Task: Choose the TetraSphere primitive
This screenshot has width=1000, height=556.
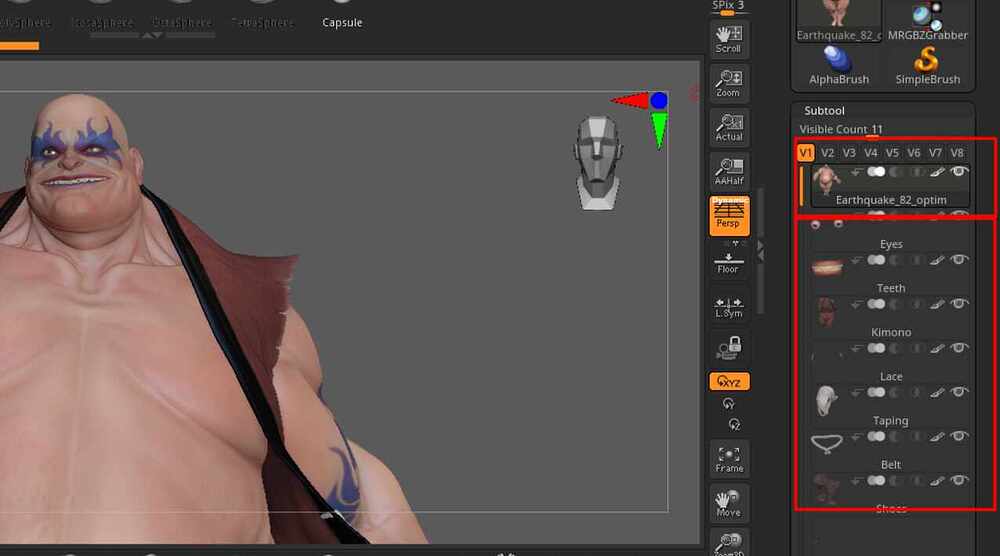Action: tap(263, 22)
